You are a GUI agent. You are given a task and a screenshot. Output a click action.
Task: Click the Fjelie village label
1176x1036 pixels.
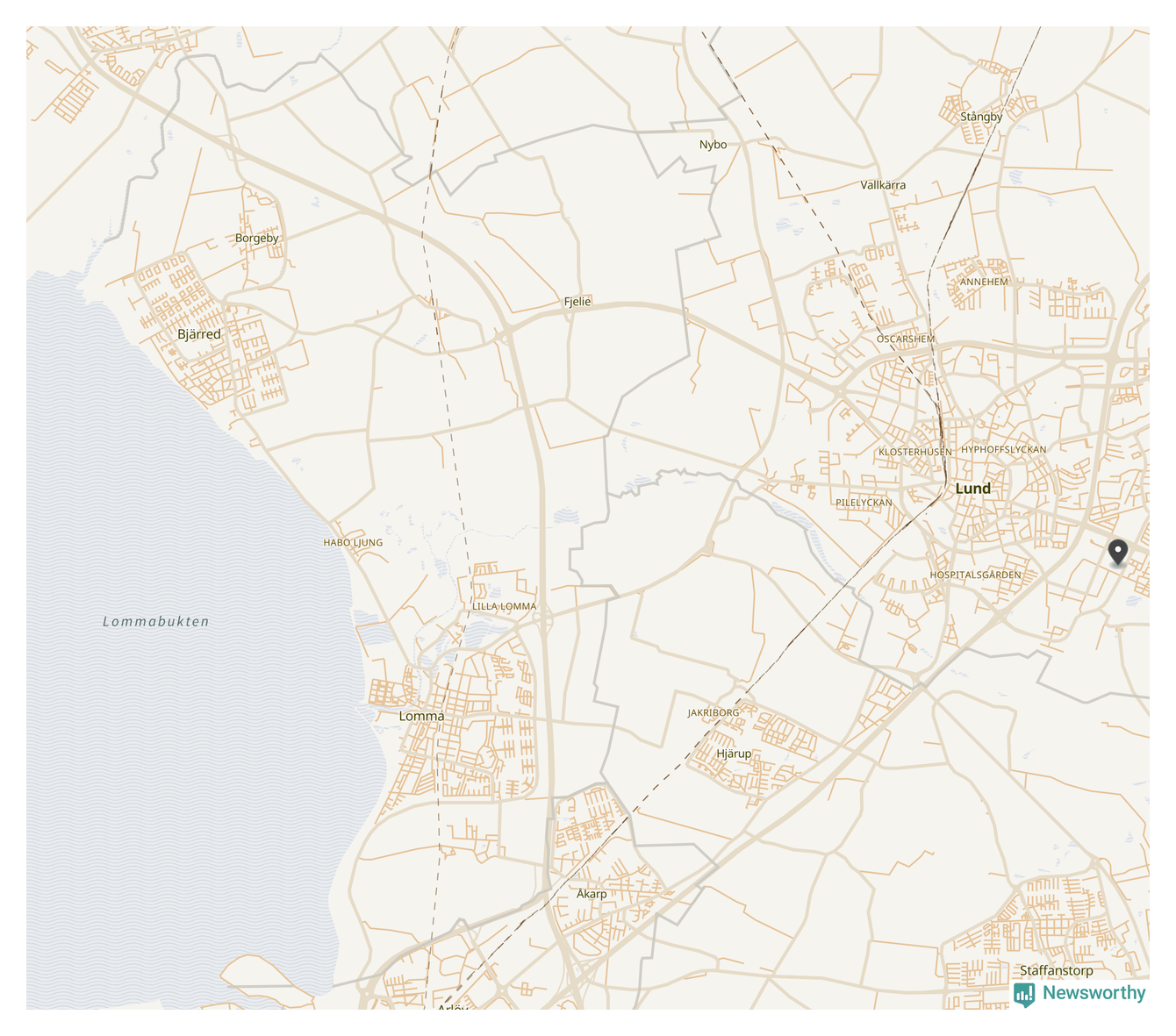click(x=577, y=302)
